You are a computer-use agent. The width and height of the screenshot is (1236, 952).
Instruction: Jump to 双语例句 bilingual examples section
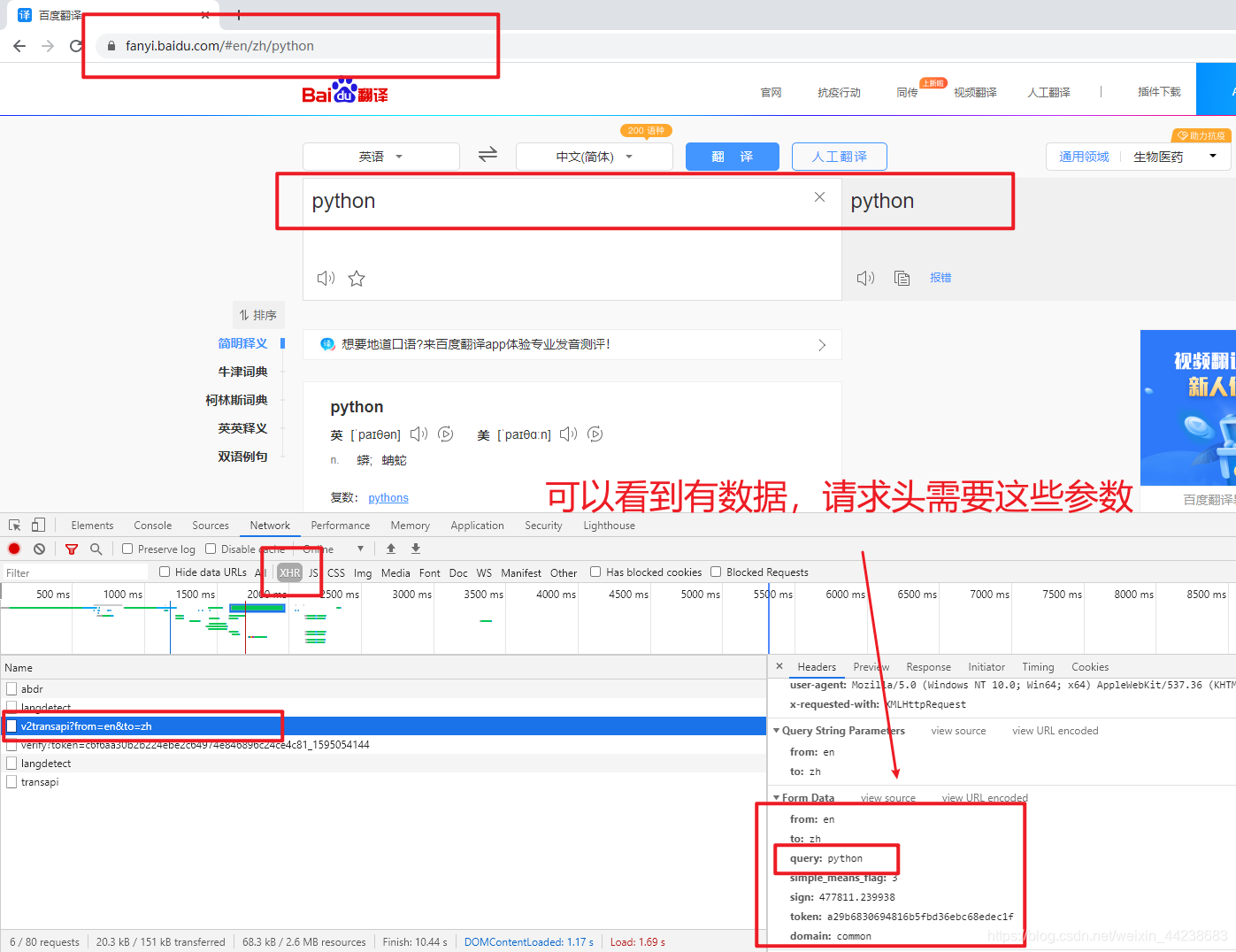pyautogui.click(x=242, y=457)
